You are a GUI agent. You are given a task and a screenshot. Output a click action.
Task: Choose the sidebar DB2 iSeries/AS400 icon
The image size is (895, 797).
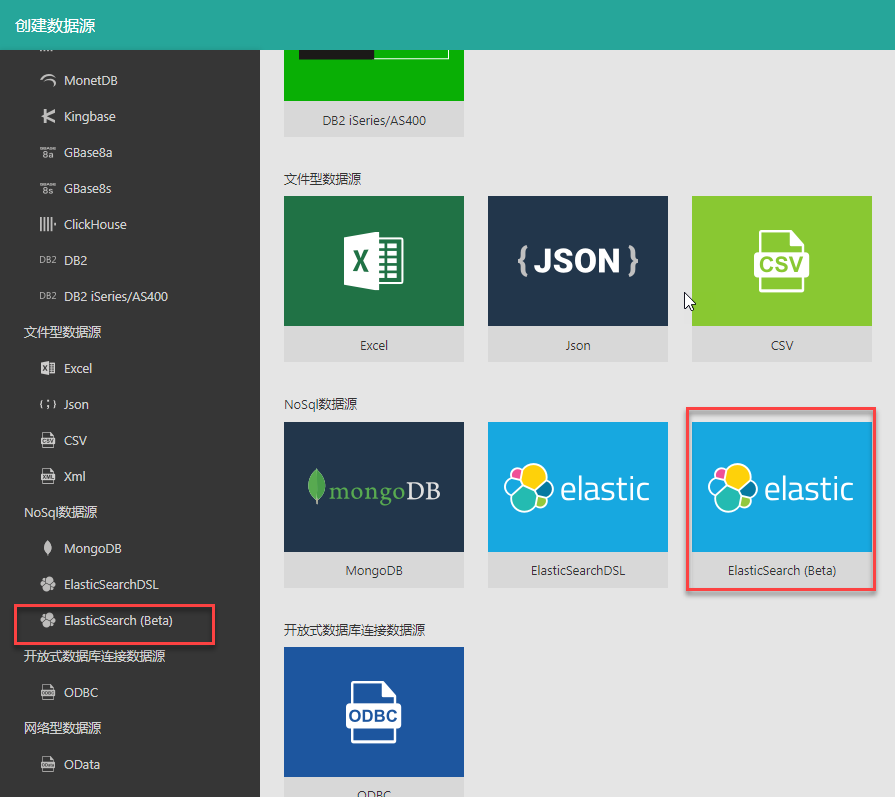pyautogui.click(x=48, y=296)
